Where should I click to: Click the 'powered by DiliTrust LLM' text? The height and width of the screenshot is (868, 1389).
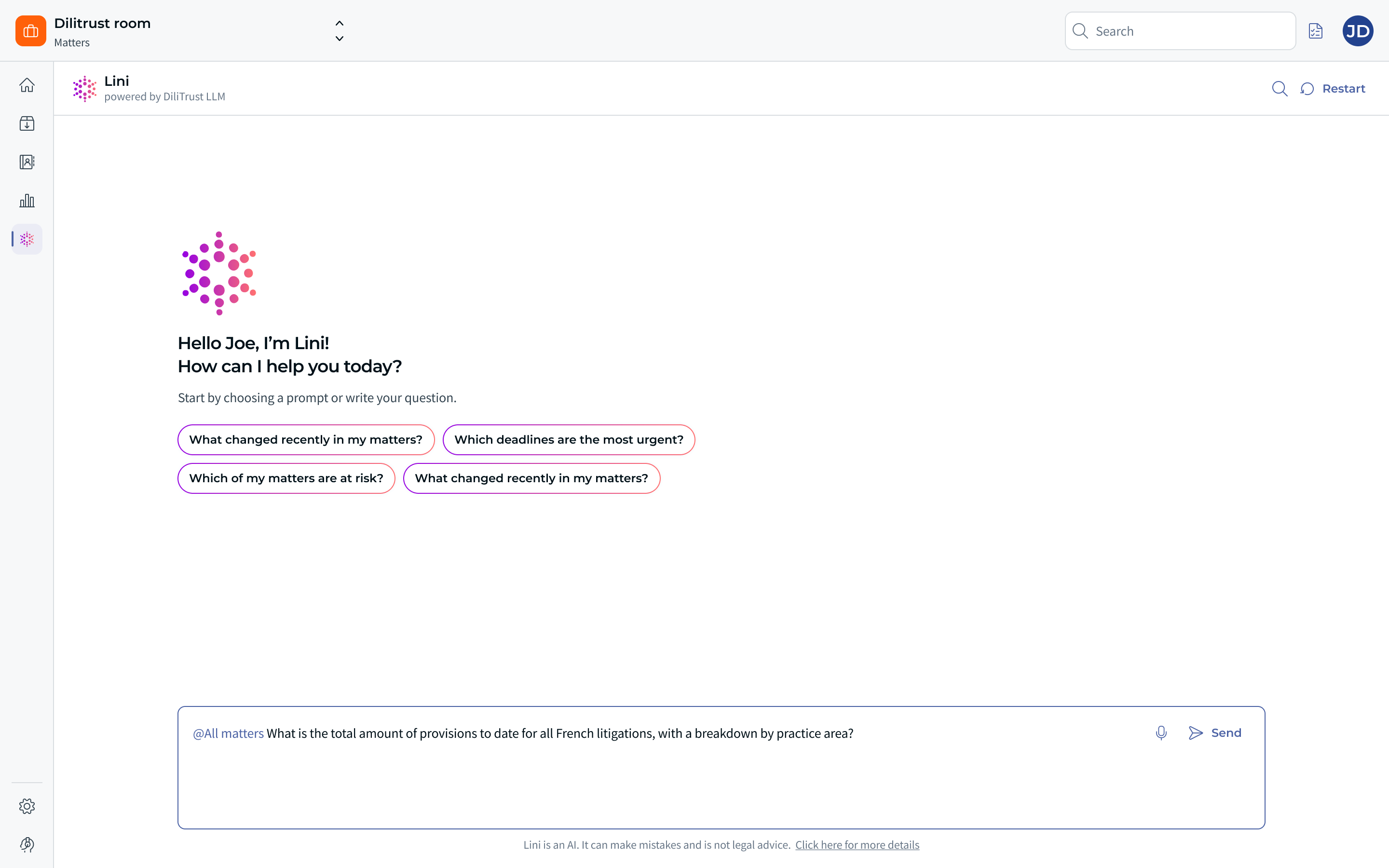pos(165,96)
